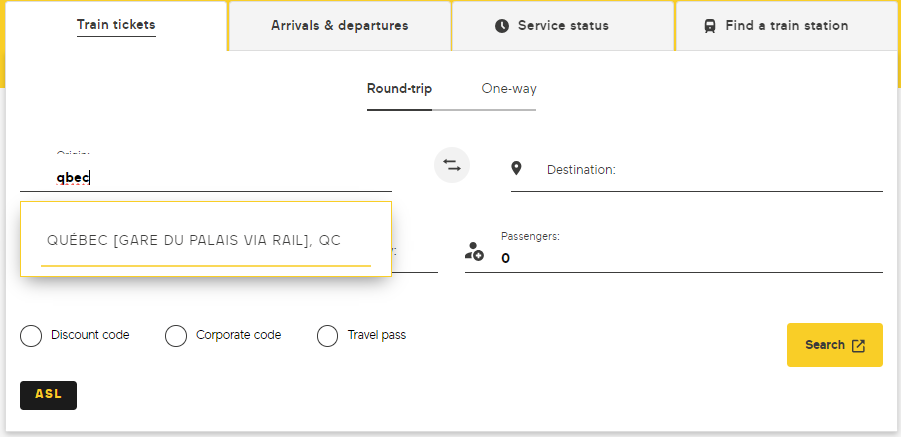The width and height of the screenshot is (901, 437).
Task: Choose the Corporate code option
Action: click(x=176, y=336)
